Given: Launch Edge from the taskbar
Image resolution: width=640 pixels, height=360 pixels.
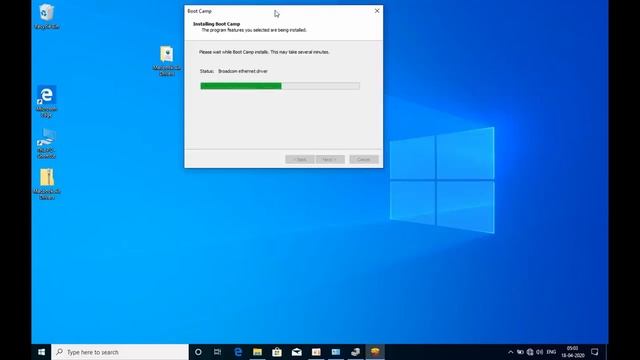Looking at the screenshot, I should click(238, 352).
